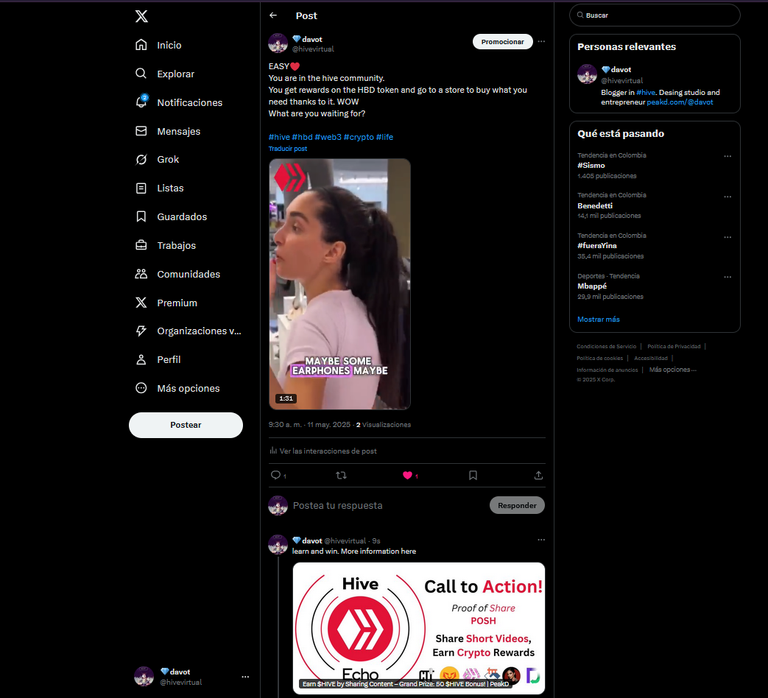Open Trabajos briefcase item

[165, 245]
